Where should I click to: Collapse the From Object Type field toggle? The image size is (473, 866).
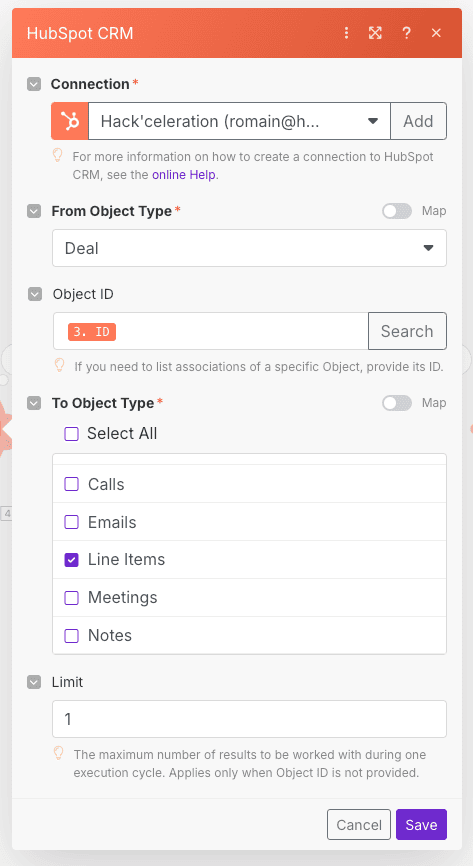34,212
